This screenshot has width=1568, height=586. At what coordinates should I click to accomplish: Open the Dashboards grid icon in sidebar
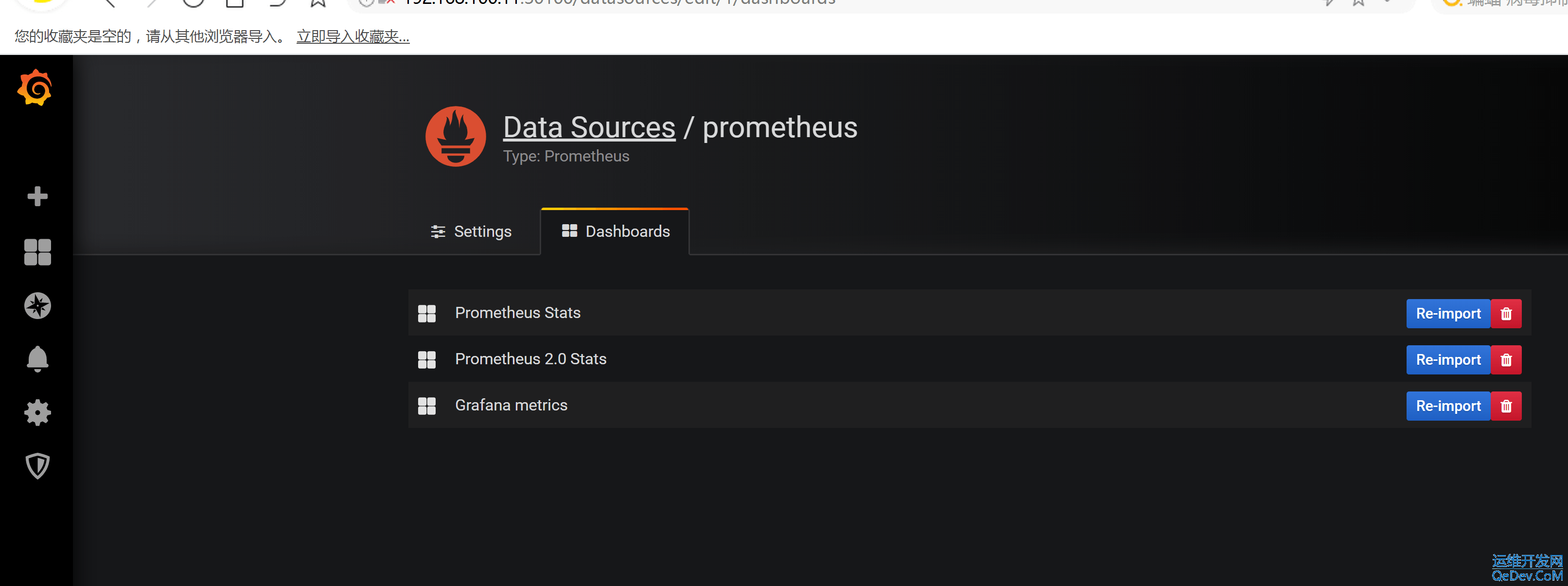point(37,252)
